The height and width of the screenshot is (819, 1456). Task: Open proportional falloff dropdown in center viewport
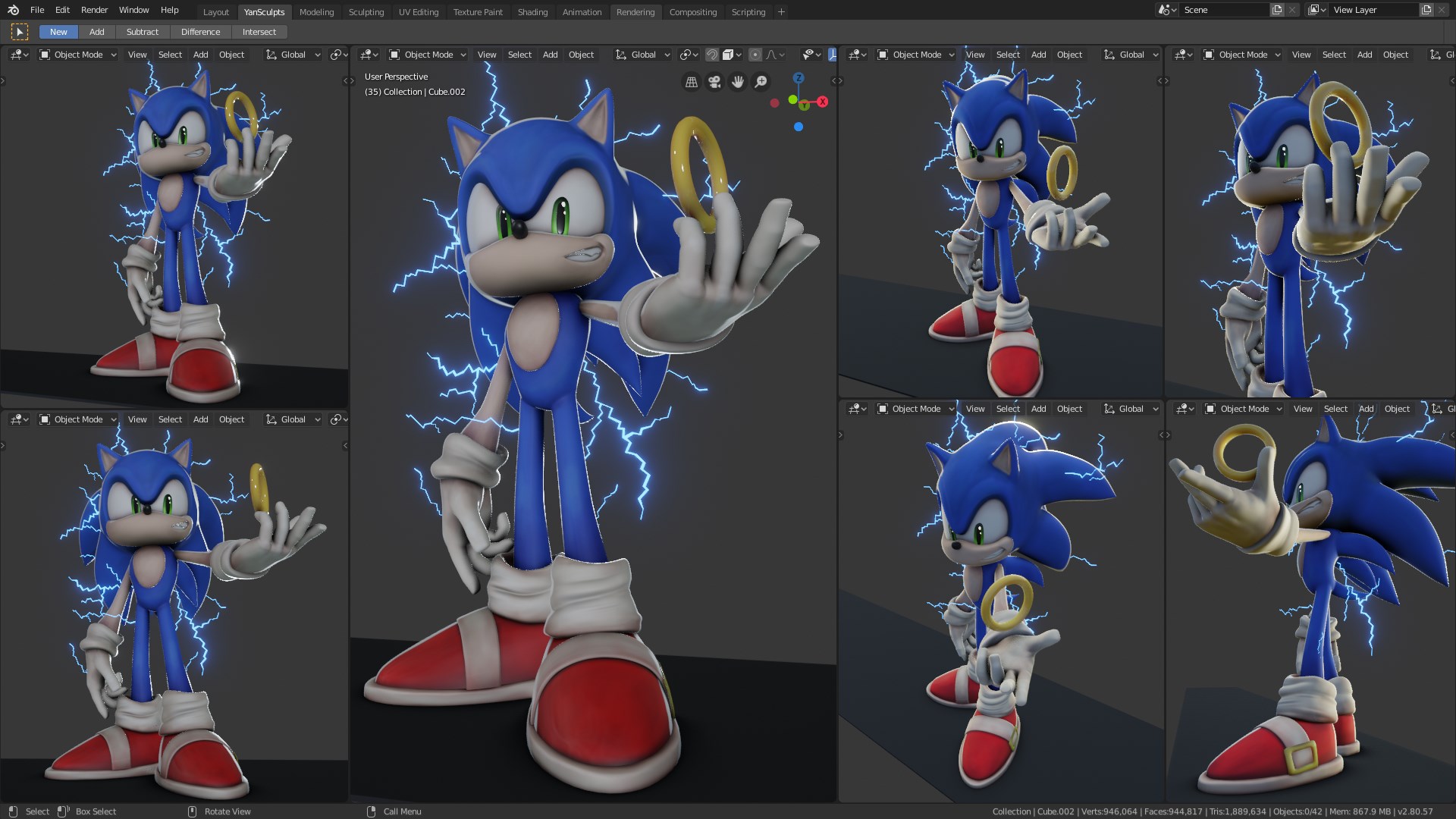coord(775,55)
